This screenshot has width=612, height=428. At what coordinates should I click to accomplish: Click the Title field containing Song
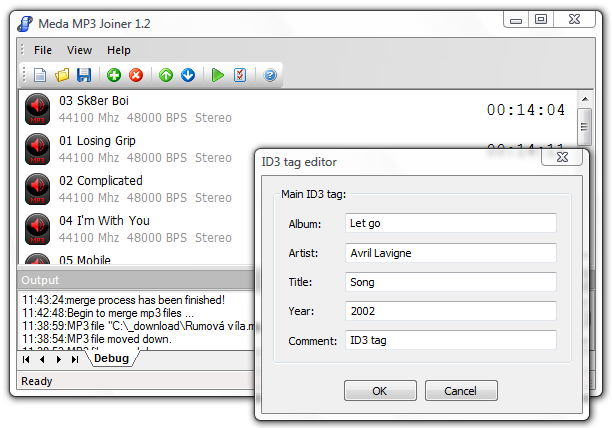pos(451,282)
